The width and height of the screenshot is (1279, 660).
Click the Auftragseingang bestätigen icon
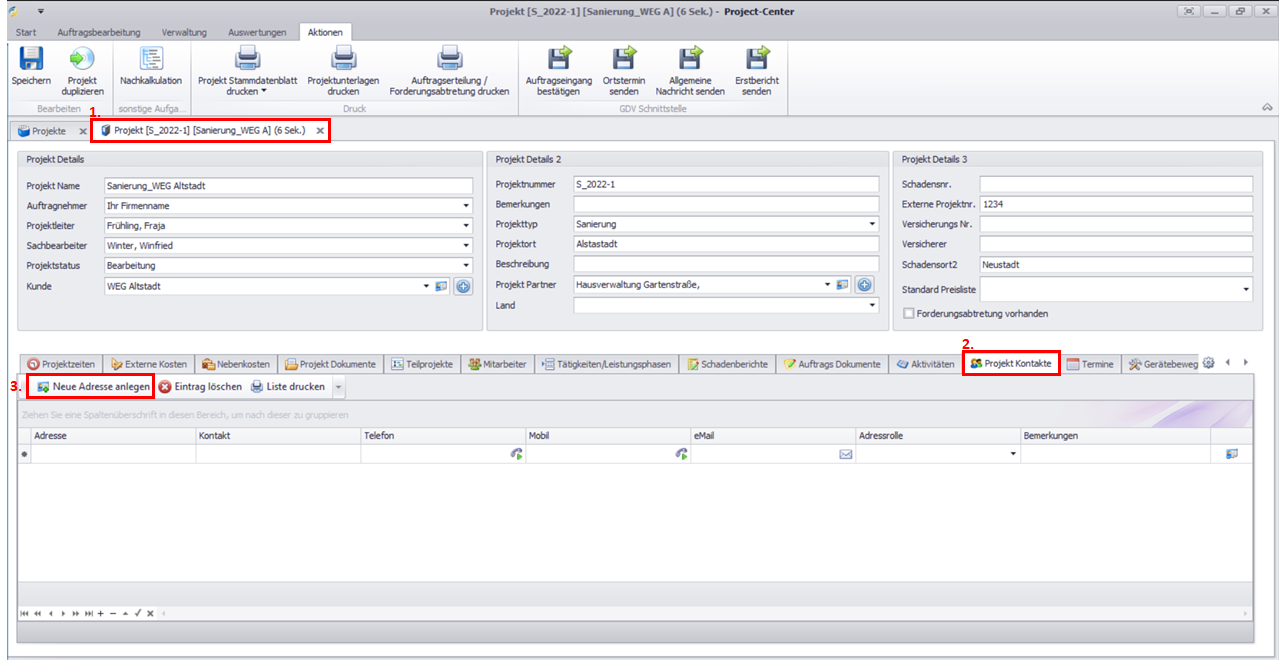558,60
